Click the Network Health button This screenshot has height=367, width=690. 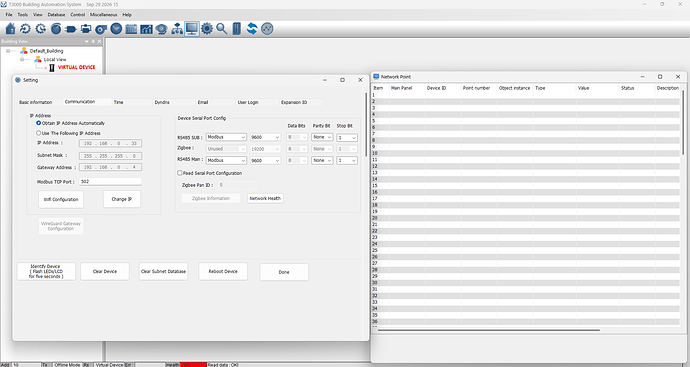(265, 198)
